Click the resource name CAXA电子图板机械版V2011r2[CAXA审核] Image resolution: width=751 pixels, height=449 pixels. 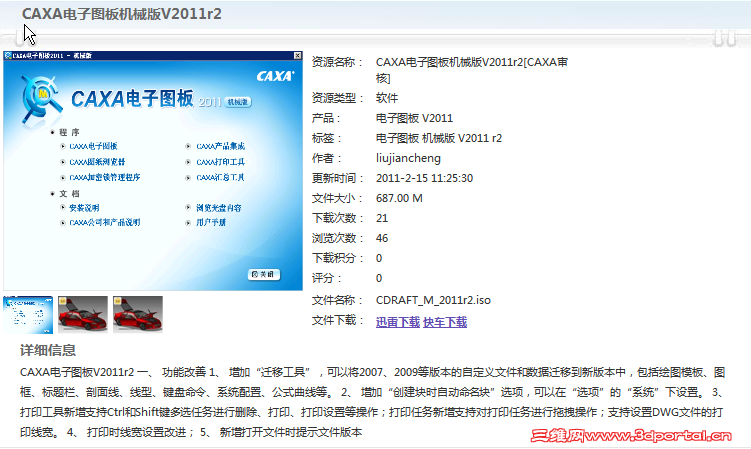point(472,70)
